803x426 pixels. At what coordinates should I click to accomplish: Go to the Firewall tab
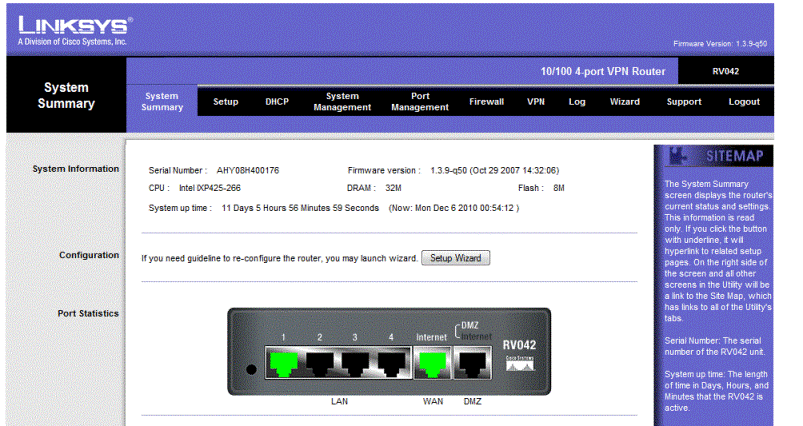click(487, 101)
